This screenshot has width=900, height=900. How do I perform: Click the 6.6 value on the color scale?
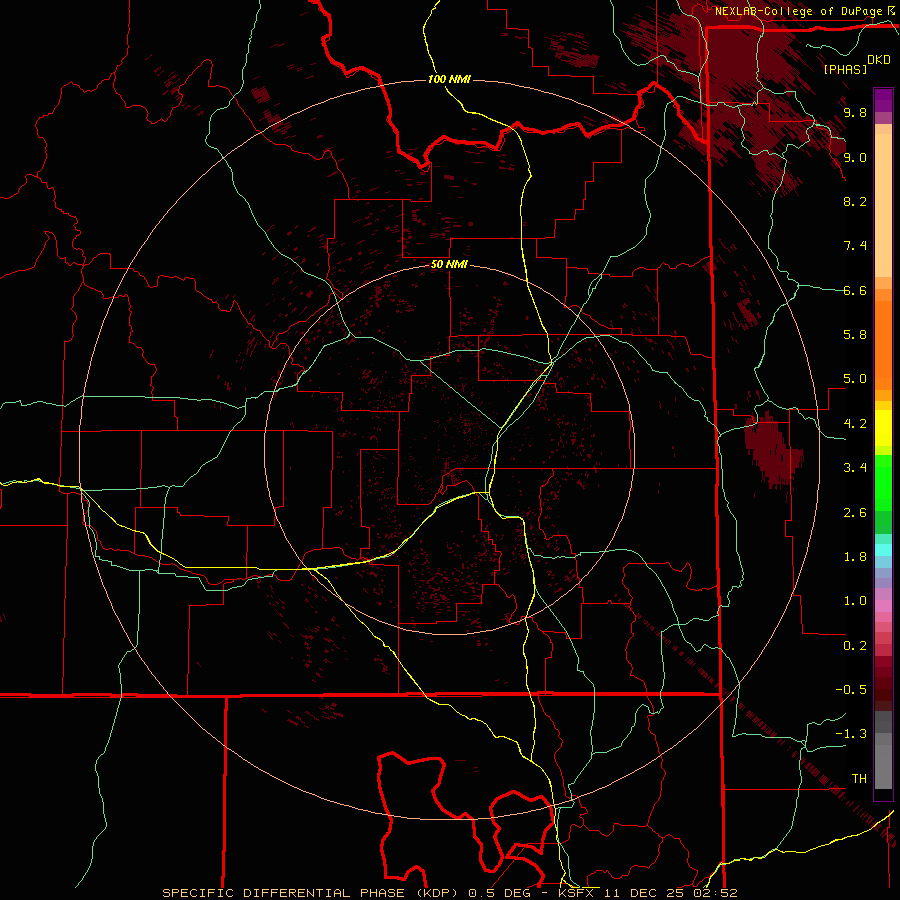click(x=855, y=290)
